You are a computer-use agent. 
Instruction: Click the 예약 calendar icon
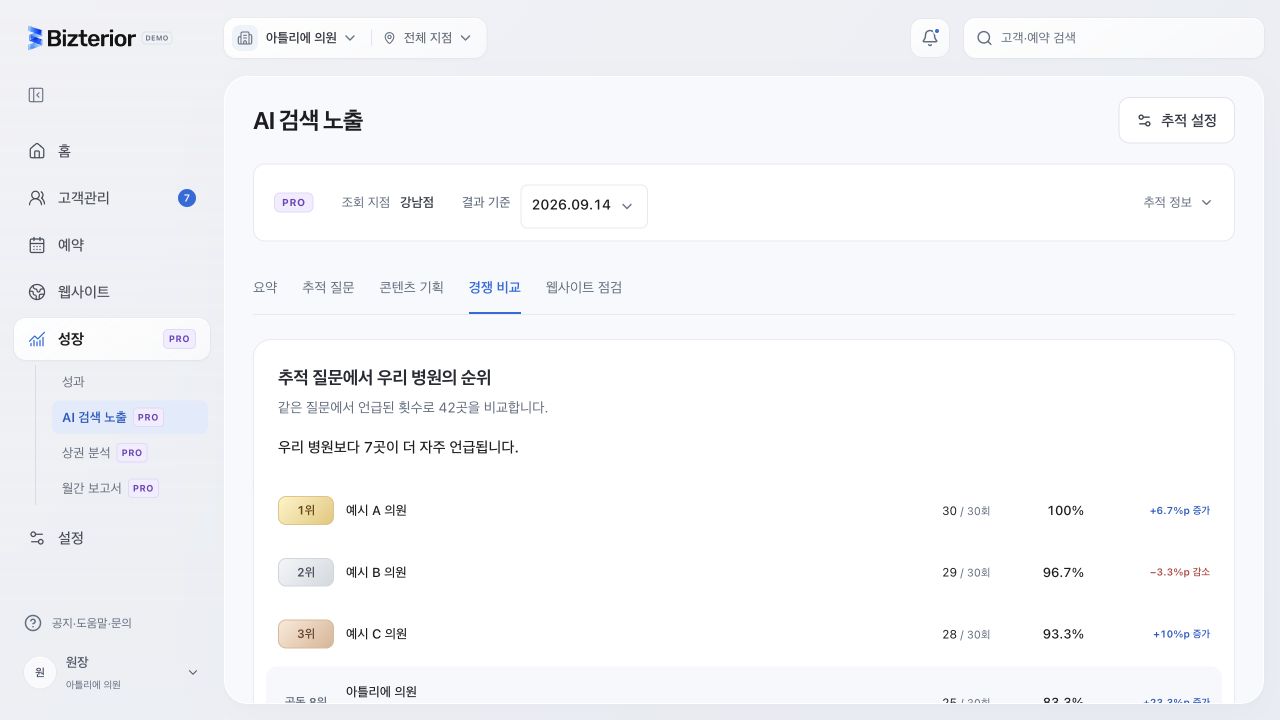[x=37, y=245]
